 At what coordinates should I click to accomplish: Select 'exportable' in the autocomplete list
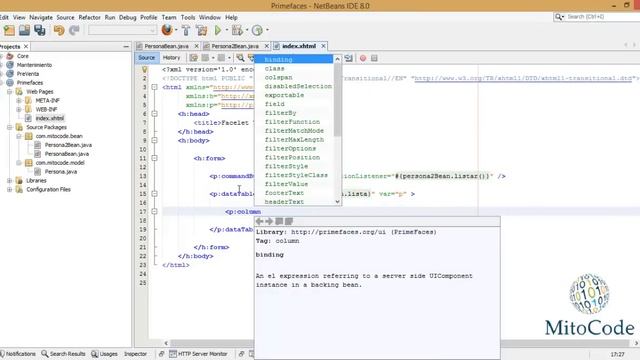284,95
